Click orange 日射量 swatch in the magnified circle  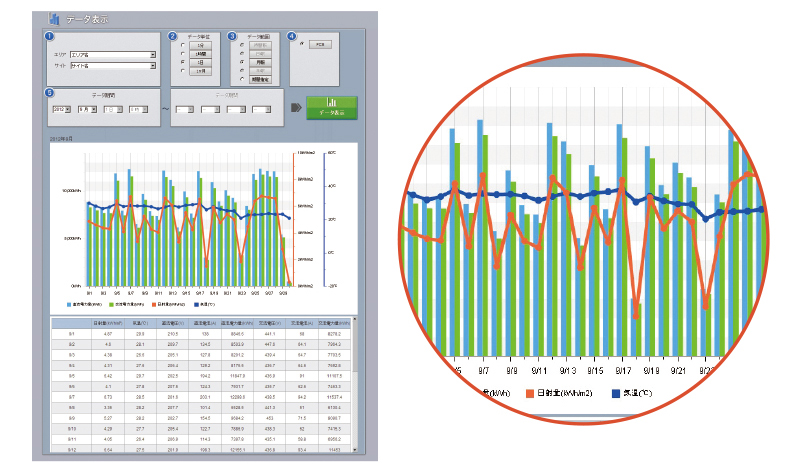point(530,393)
